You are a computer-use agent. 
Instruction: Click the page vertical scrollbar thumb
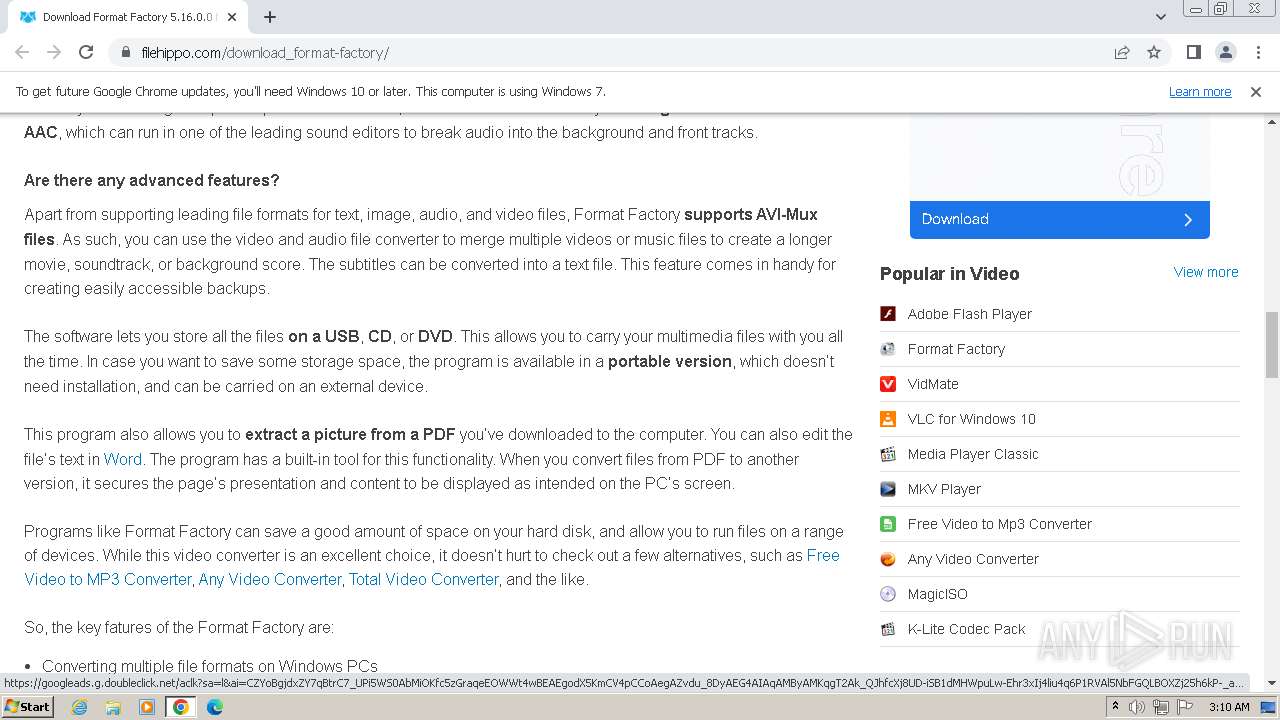pos(1271,345)
